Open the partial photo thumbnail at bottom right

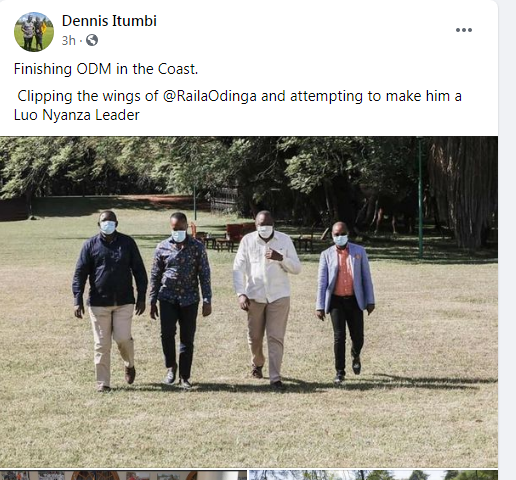[373, 475]
